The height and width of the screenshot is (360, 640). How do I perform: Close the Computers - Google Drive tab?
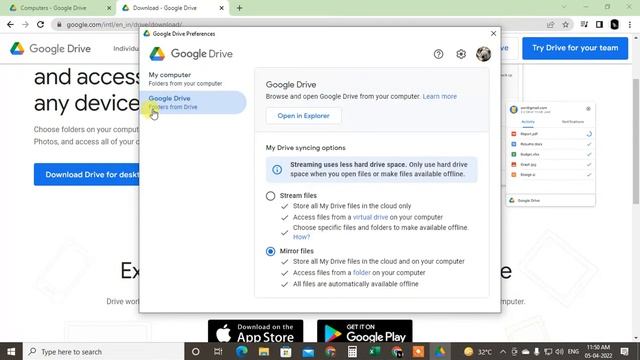click(109, 8)
